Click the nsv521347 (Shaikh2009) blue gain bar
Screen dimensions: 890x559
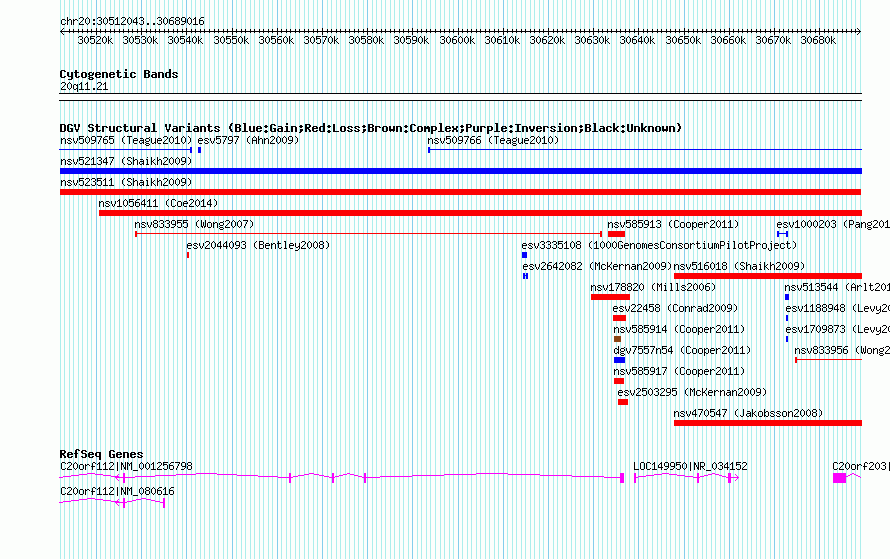[x=461, y=171]
